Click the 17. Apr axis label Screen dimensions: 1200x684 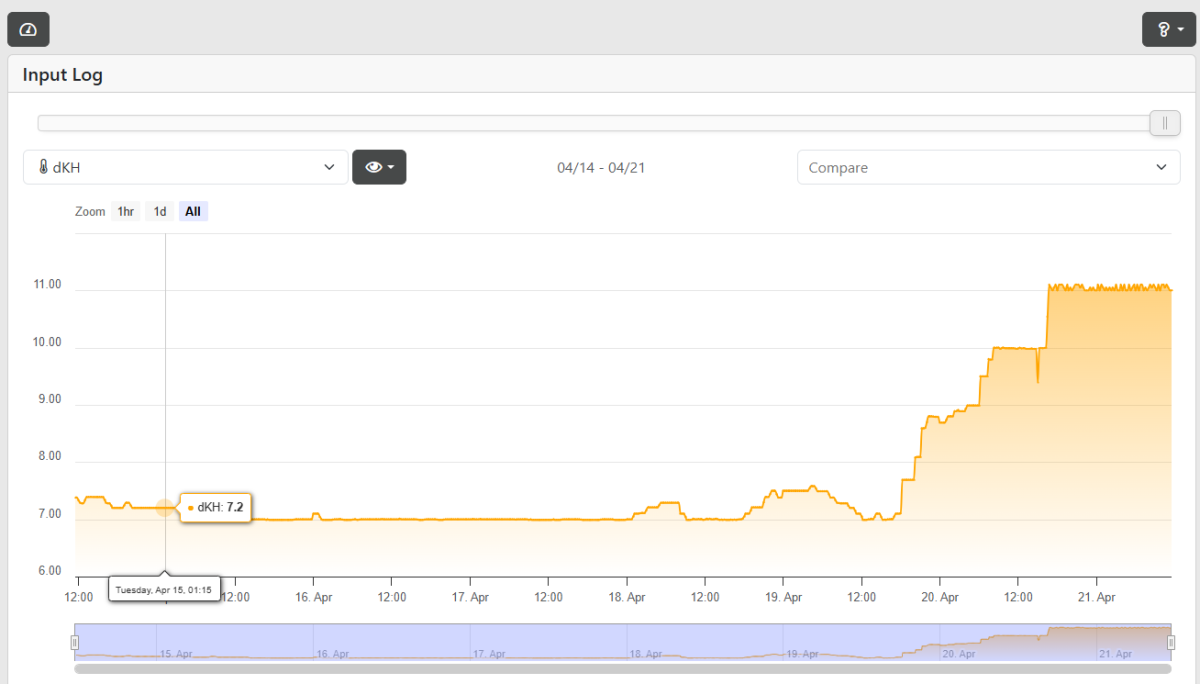point(470,597)
